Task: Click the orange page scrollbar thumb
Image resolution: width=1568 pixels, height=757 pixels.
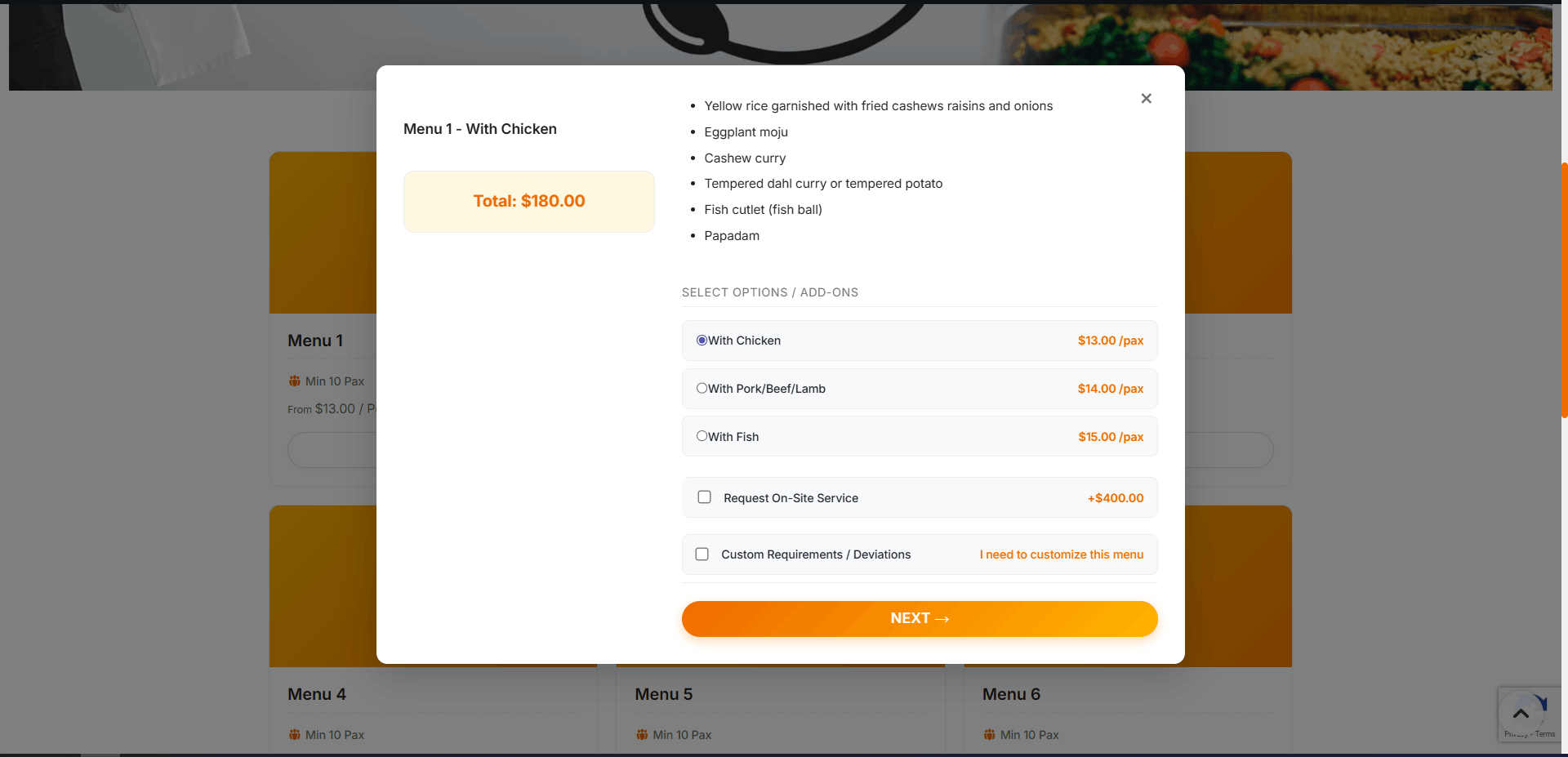Action: [1564, 290]
